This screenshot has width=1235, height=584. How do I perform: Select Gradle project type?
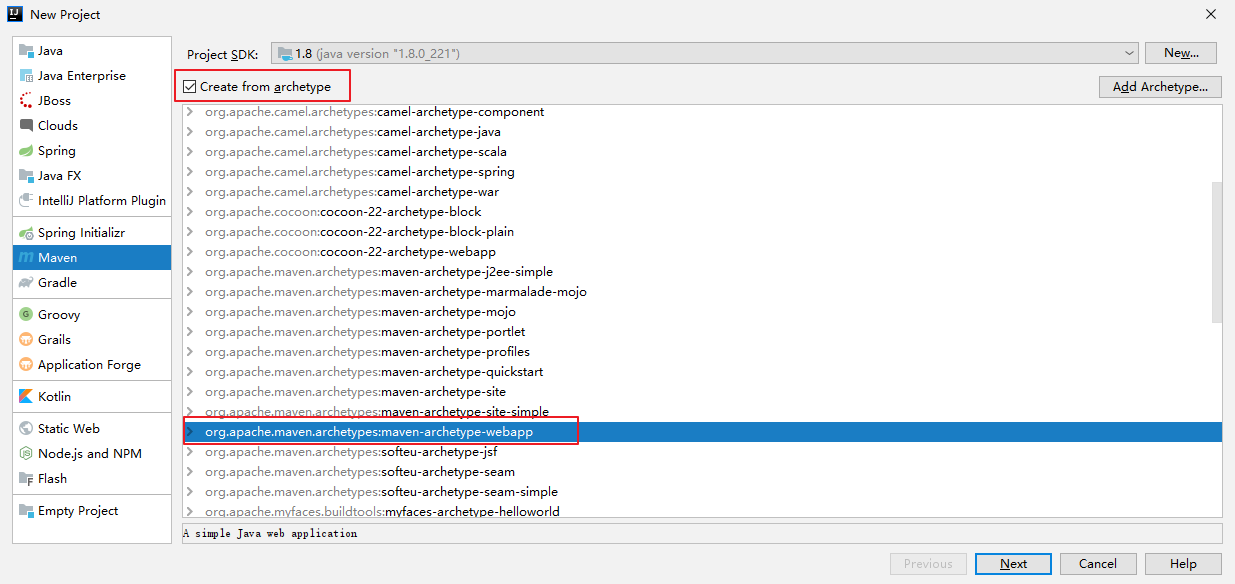(x=92, y=283)
